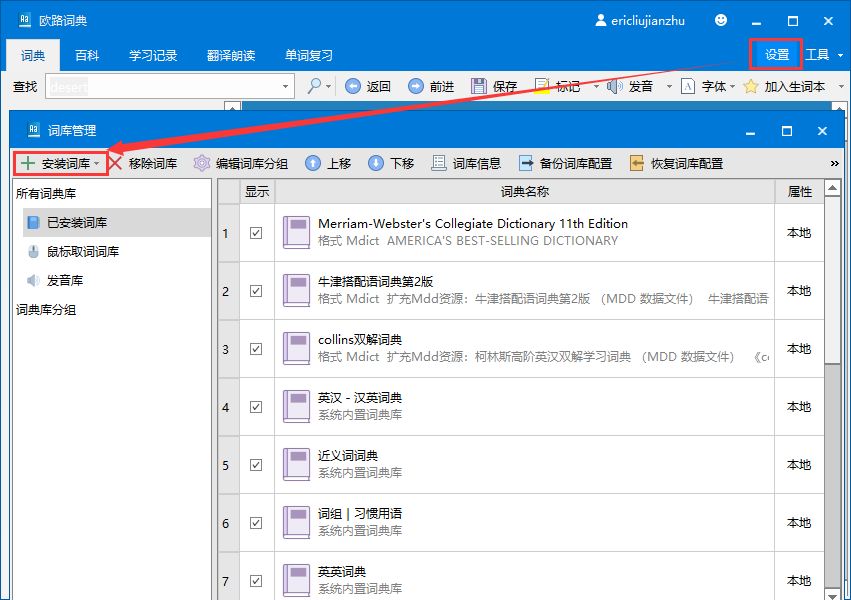Click the scrollbar down arrow
851x600 pixels.
pos(832,593)
